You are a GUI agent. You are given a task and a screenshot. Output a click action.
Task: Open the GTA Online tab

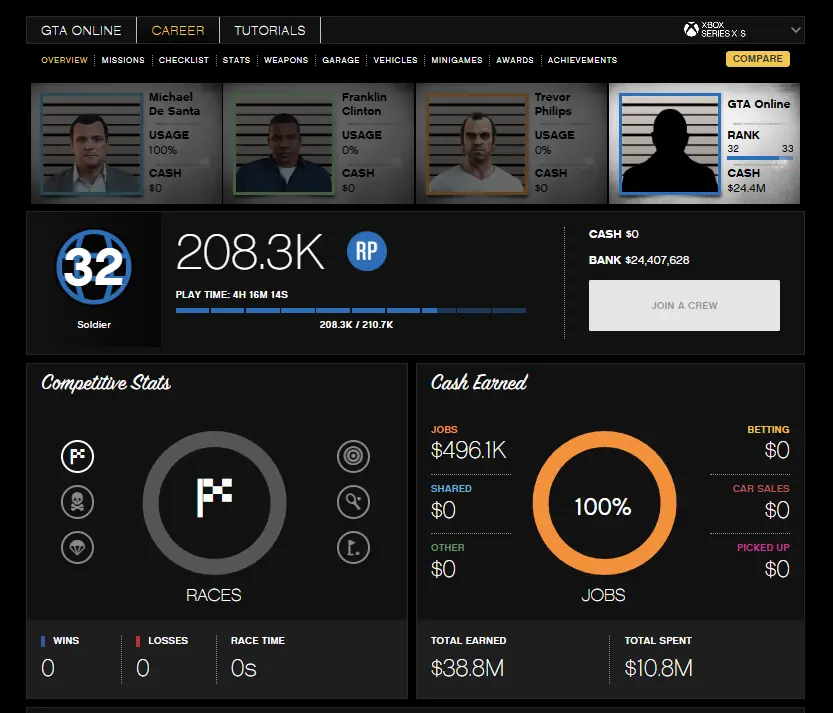pyautogui.click(x=81, y=30)
